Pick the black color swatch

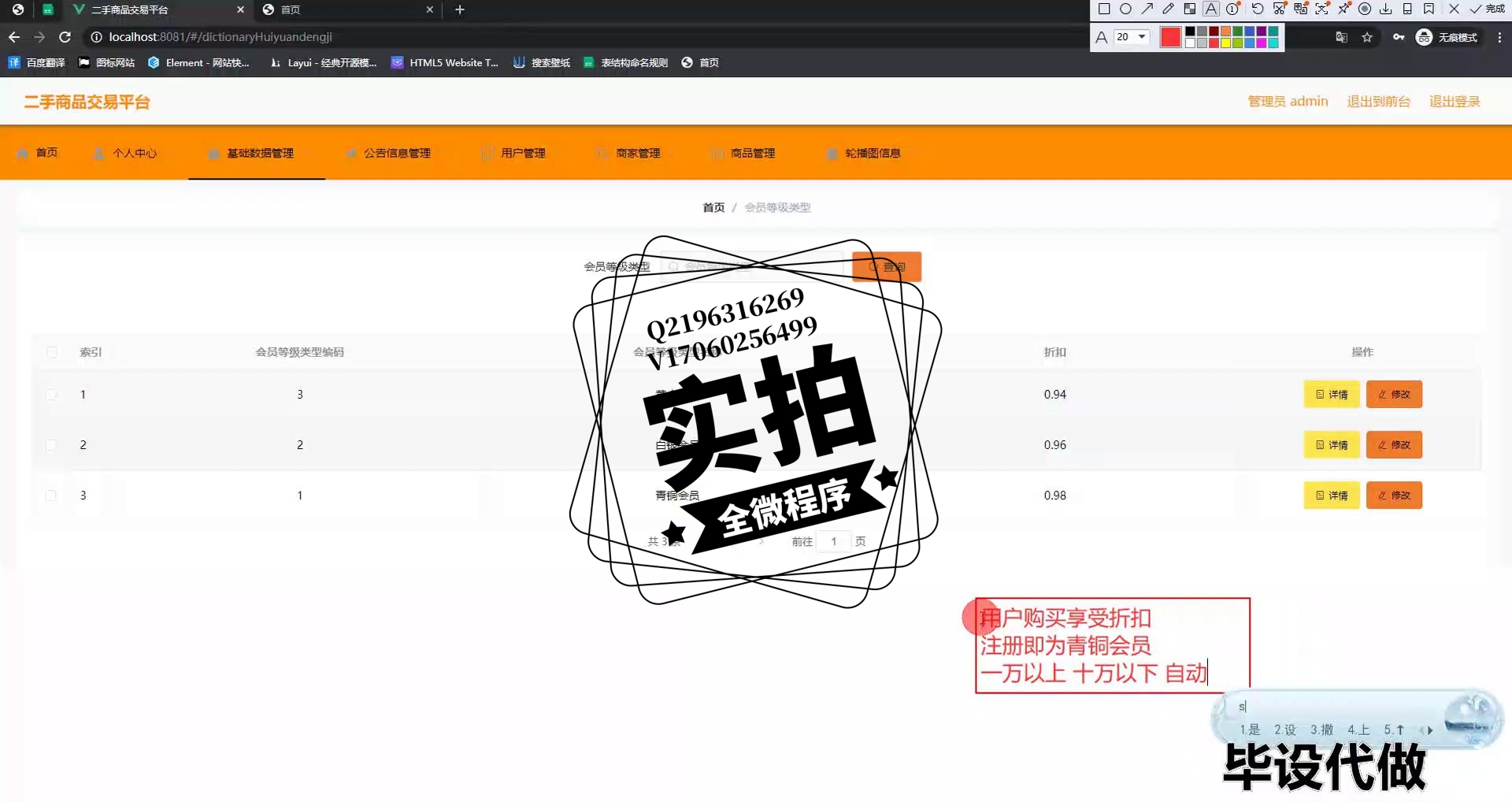(1190, 31)
